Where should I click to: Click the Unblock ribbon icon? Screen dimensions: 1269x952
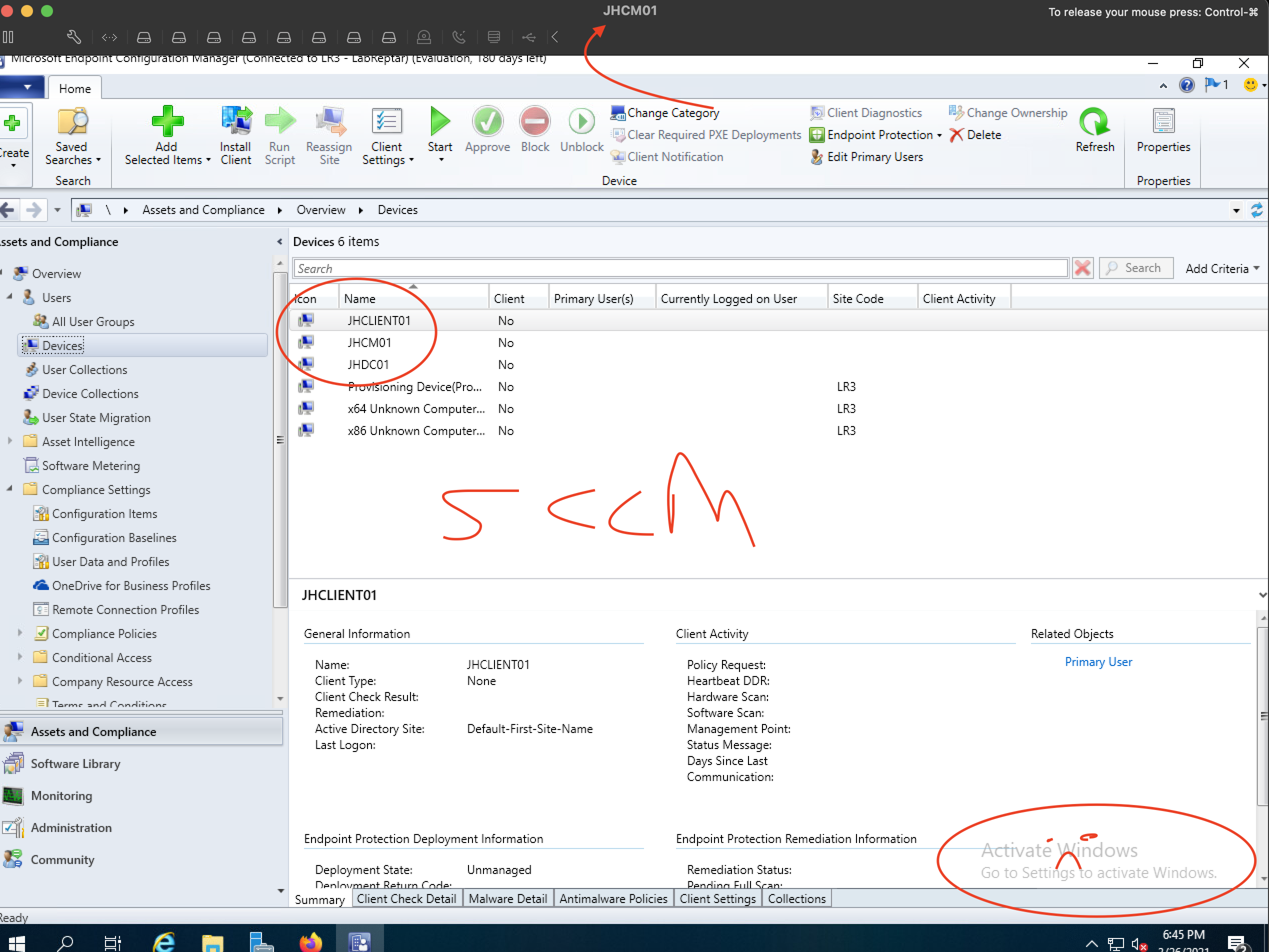click(581, 121)
